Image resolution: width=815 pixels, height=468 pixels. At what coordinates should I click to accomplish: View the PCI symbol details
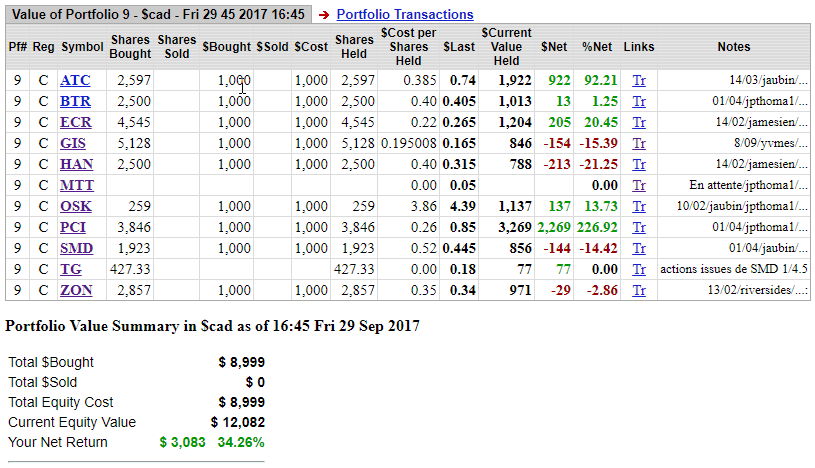point(74,227)
